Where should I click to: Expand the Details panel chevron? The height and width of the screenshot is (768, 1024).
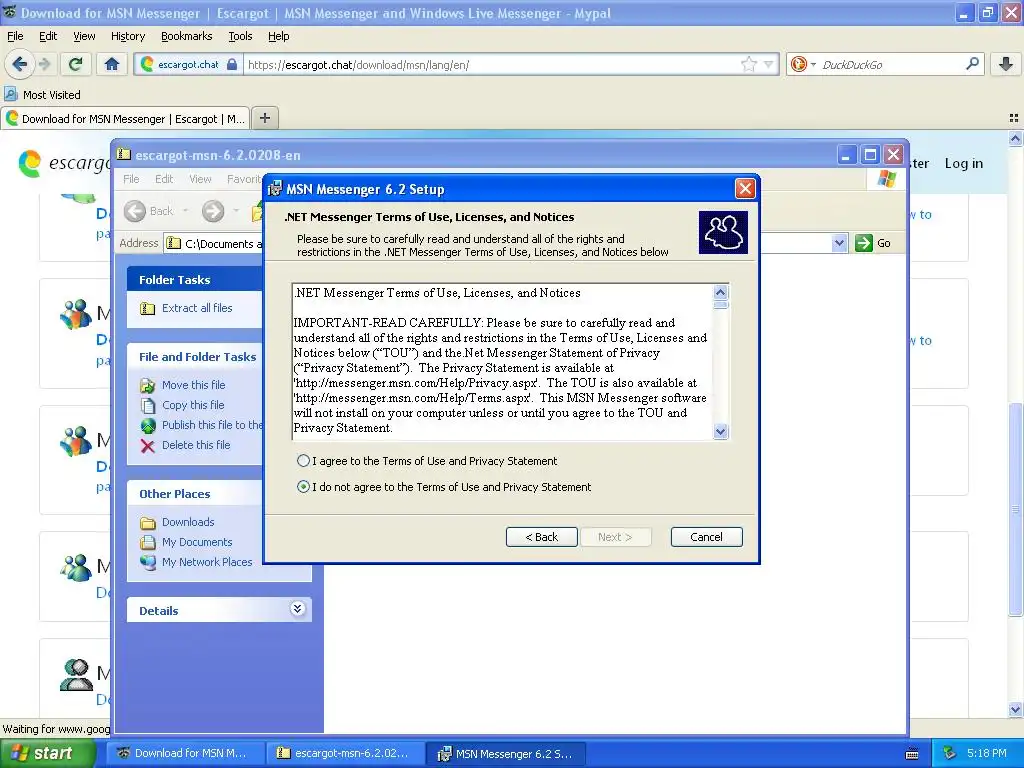[x=297, y=609]
